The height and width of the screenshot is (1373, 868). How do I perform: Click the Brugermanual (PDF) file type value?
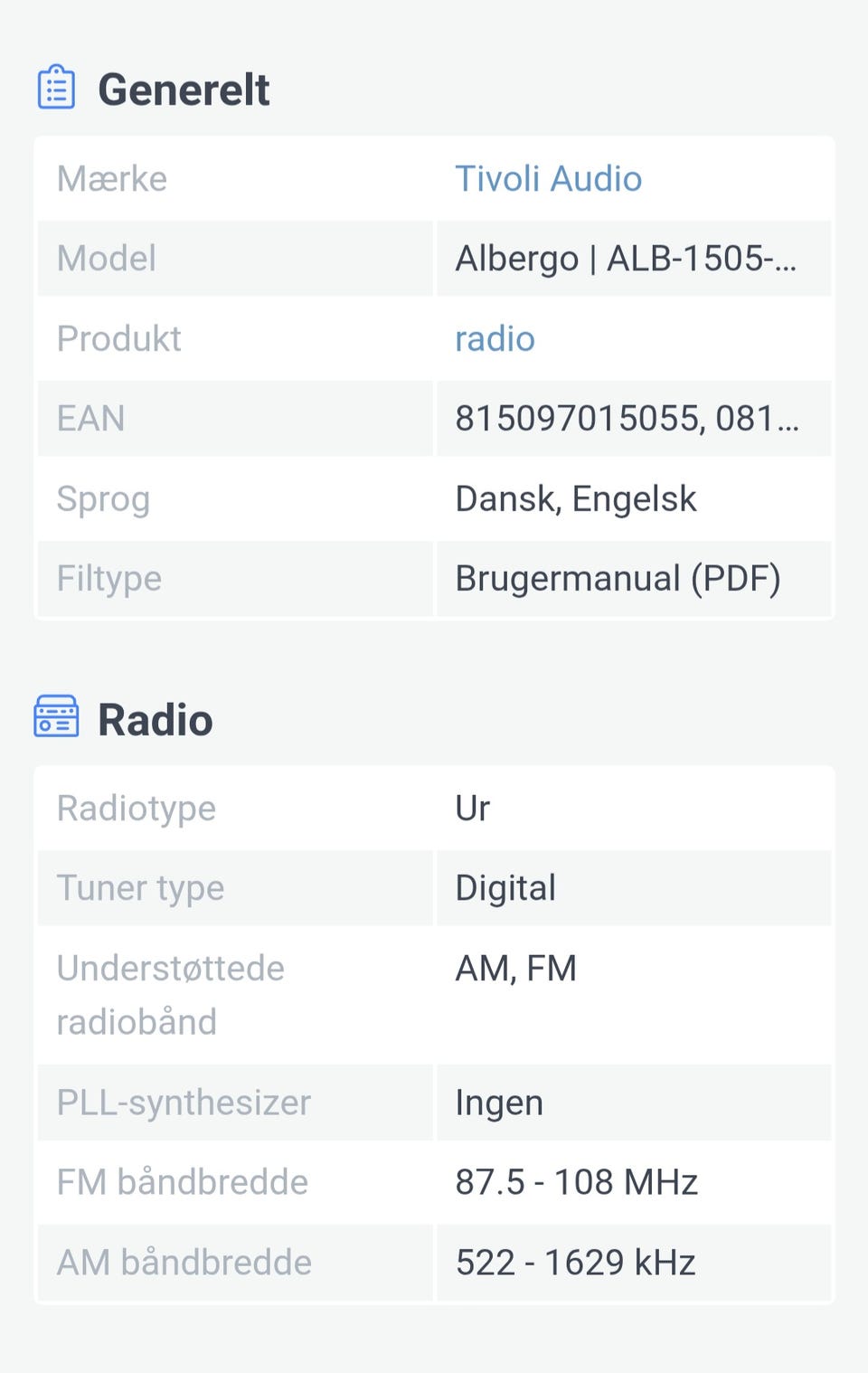click(618, 579)
